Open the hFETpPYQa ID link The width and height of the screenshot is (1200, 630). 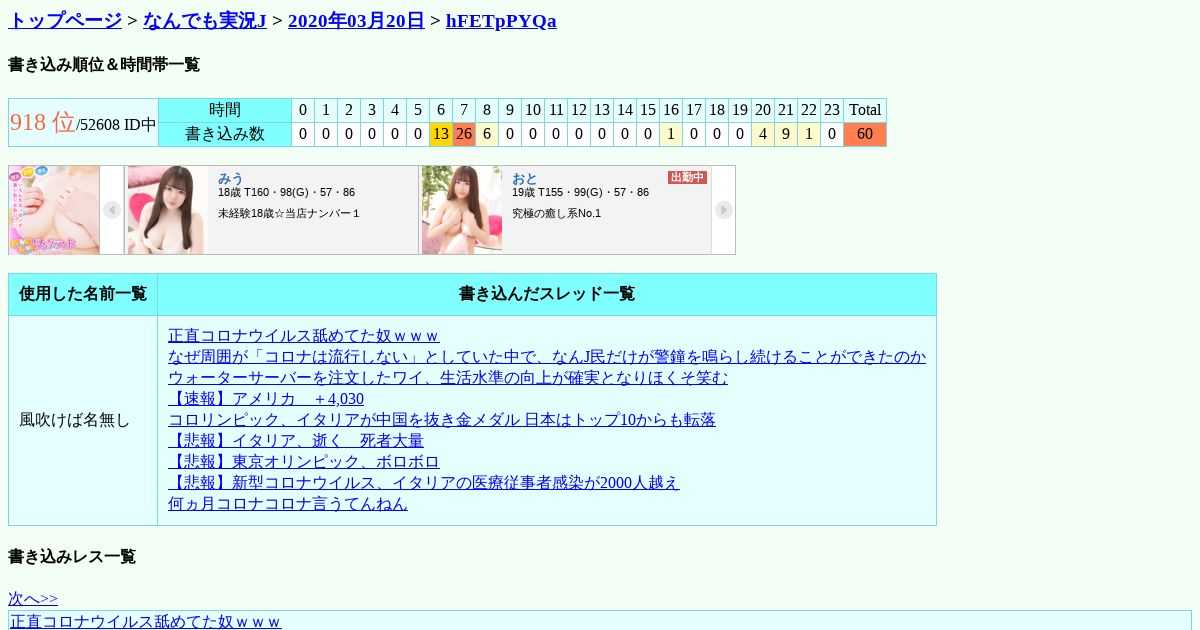(501, 20)
